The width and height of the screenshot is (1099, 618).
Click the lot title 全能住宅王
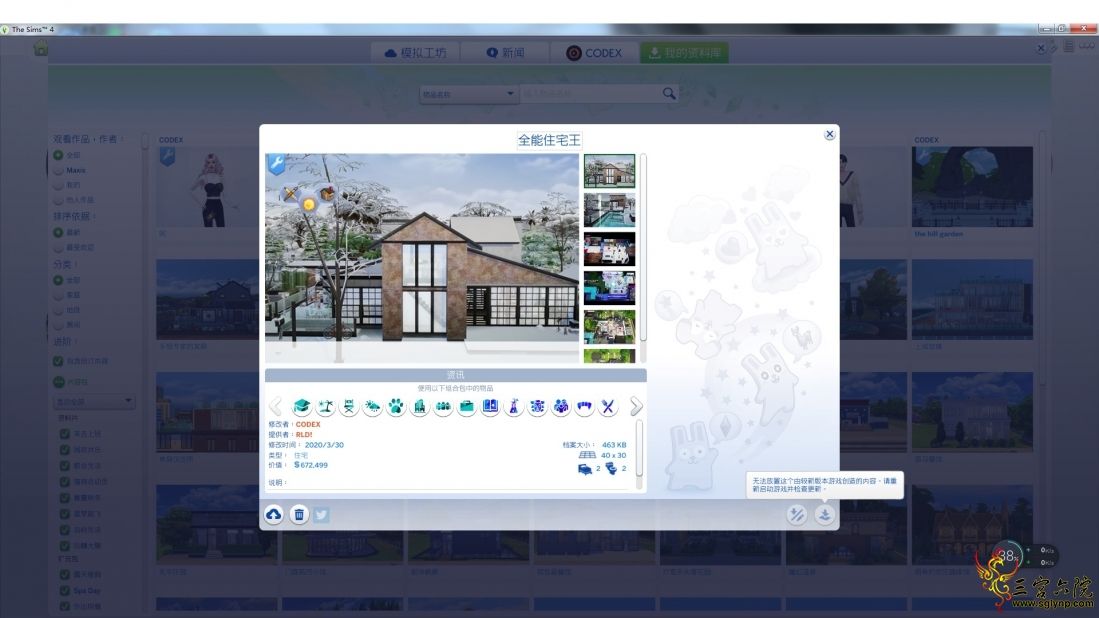[549, 140]
